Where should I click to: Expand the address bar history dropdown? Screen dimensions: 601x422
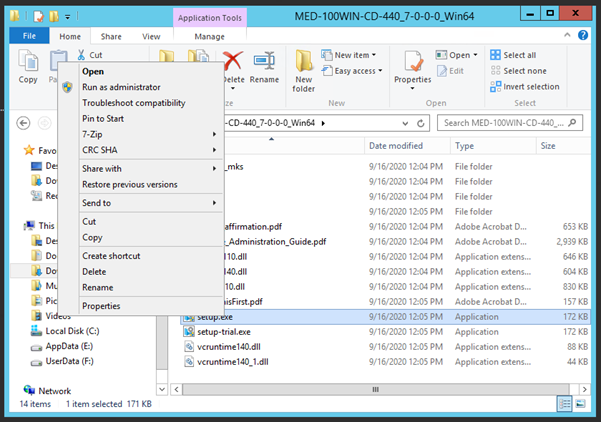[x=405, y=123]
